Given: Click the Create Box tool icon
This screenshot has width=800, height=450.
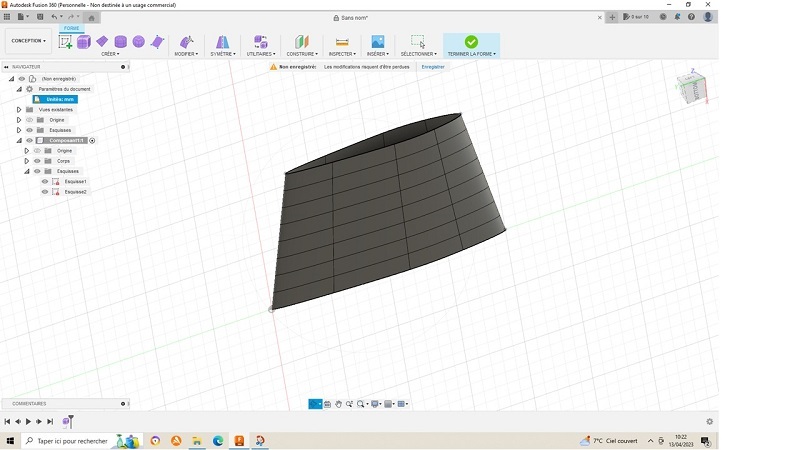Looking at the screenshot, I should [x=84, y=42].
